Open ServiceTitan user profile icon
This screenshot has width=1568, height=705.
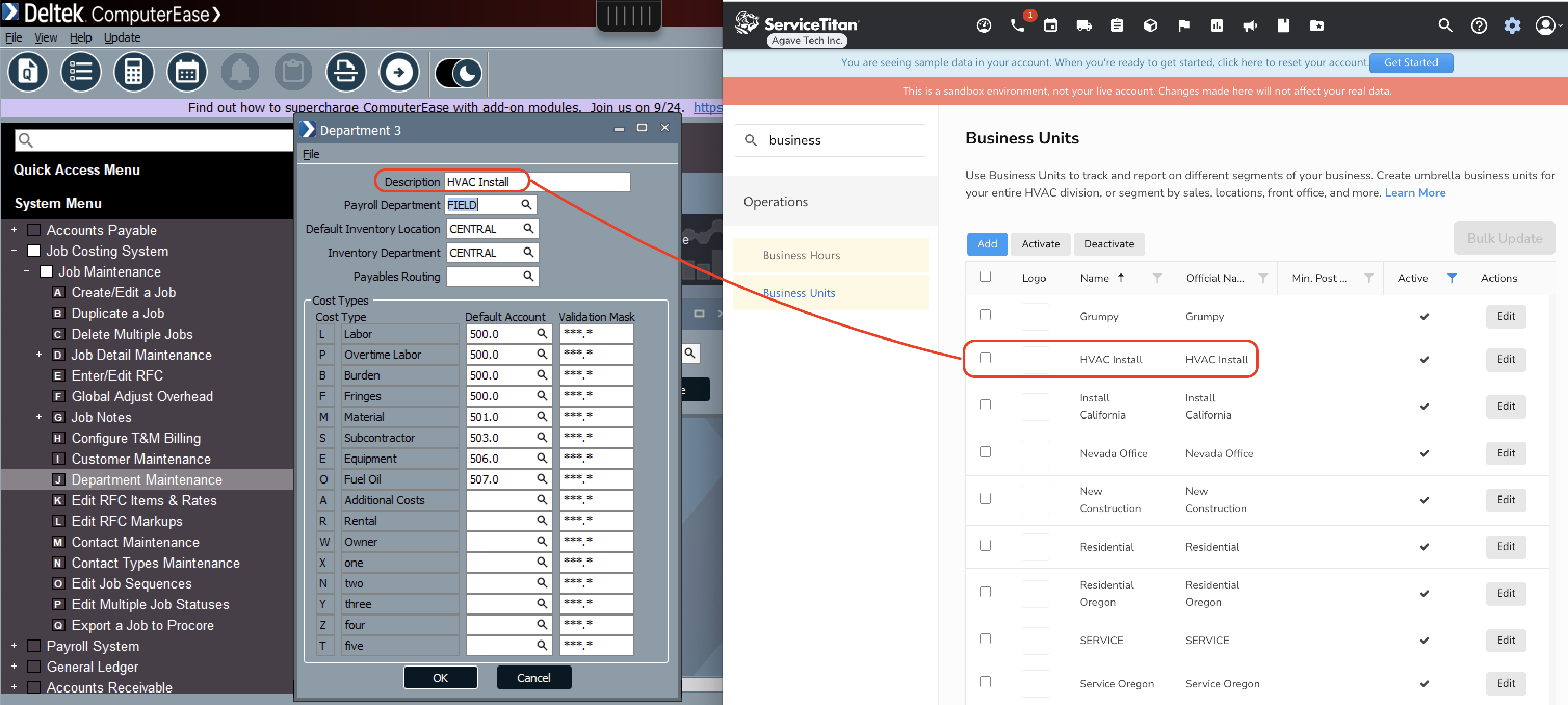click(1546, 25)
